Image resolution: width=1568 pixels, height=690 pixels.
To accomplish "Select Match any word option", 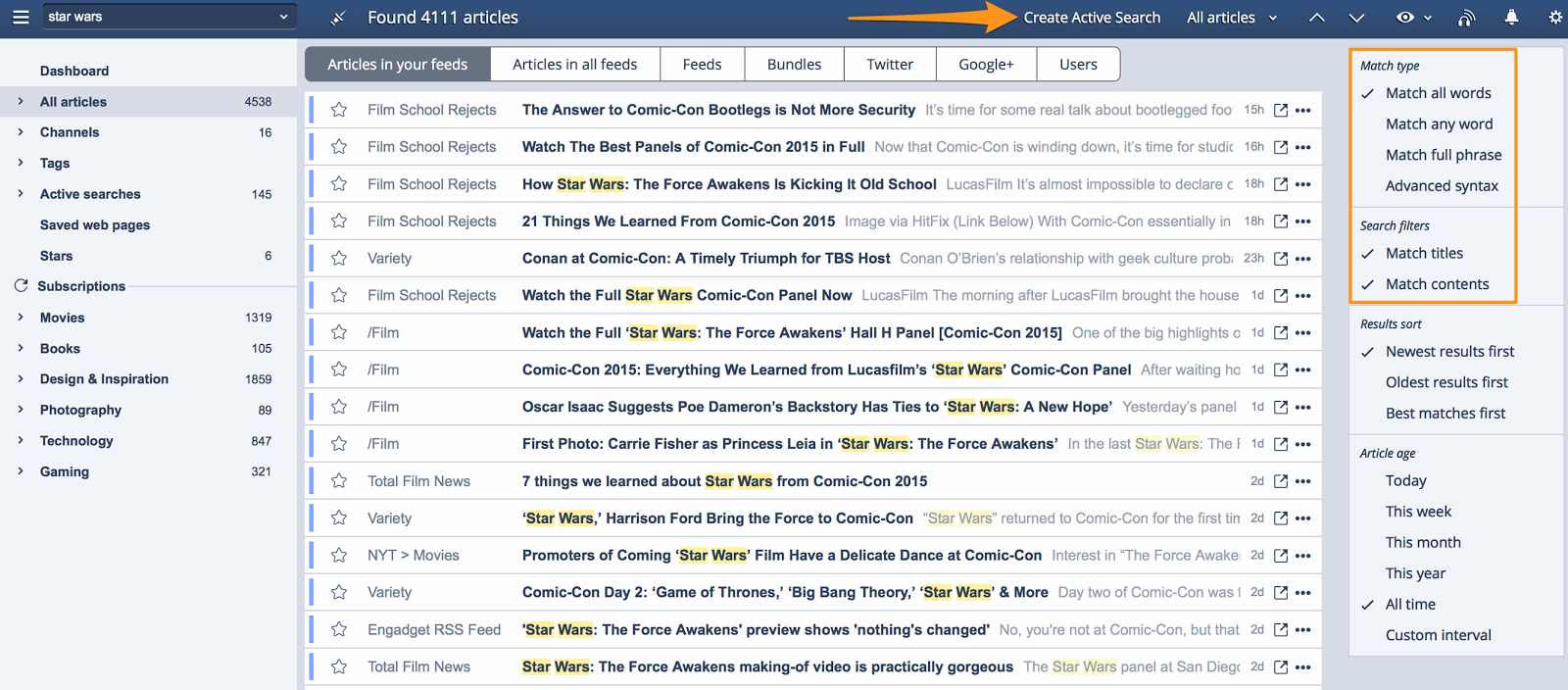I will [x=1439, y=123].
